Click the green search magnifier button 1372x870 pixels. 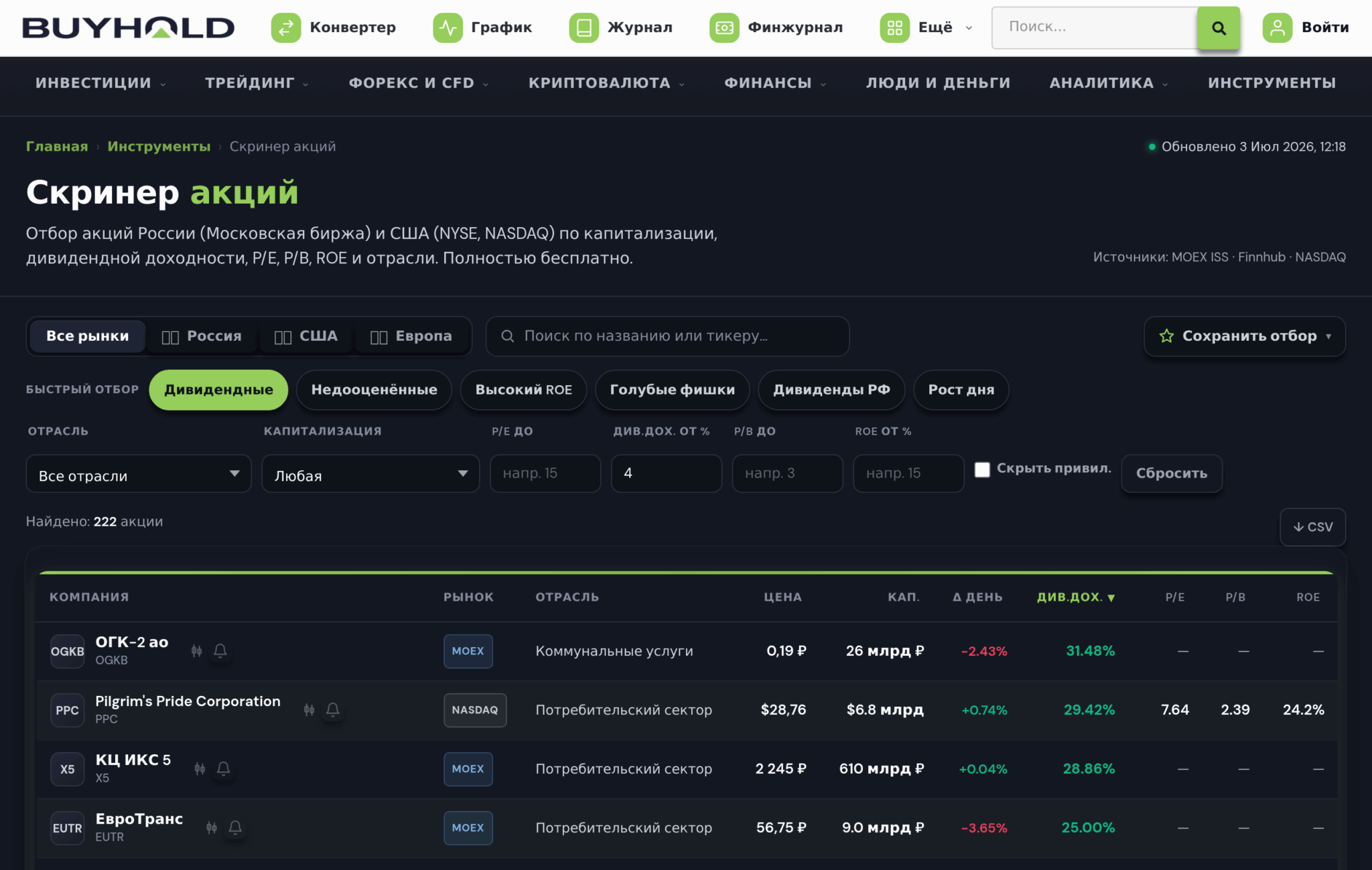(1218, 27)
